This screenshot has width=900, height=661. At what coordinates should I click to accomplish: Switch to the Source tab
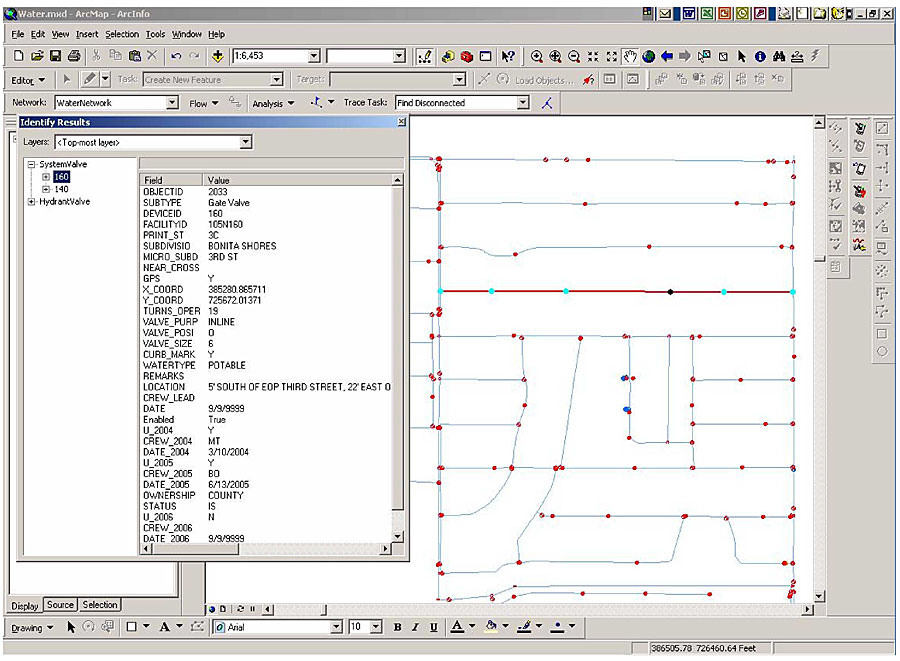coord(60,605)
